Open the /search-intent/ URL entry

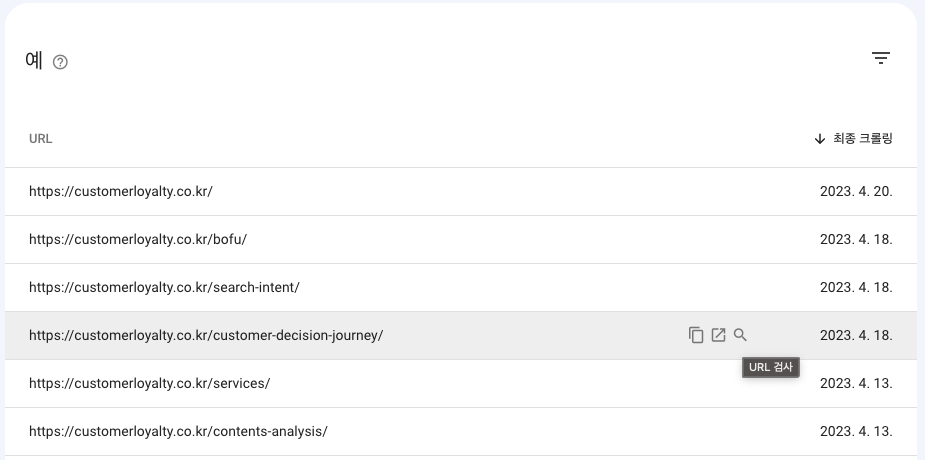click(164, 287)
